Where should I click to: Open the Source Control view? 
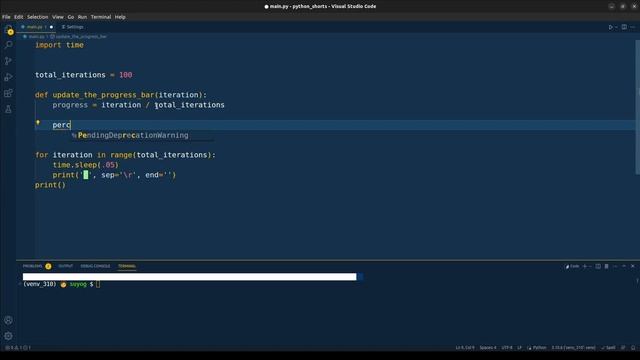tap(8, 61)
